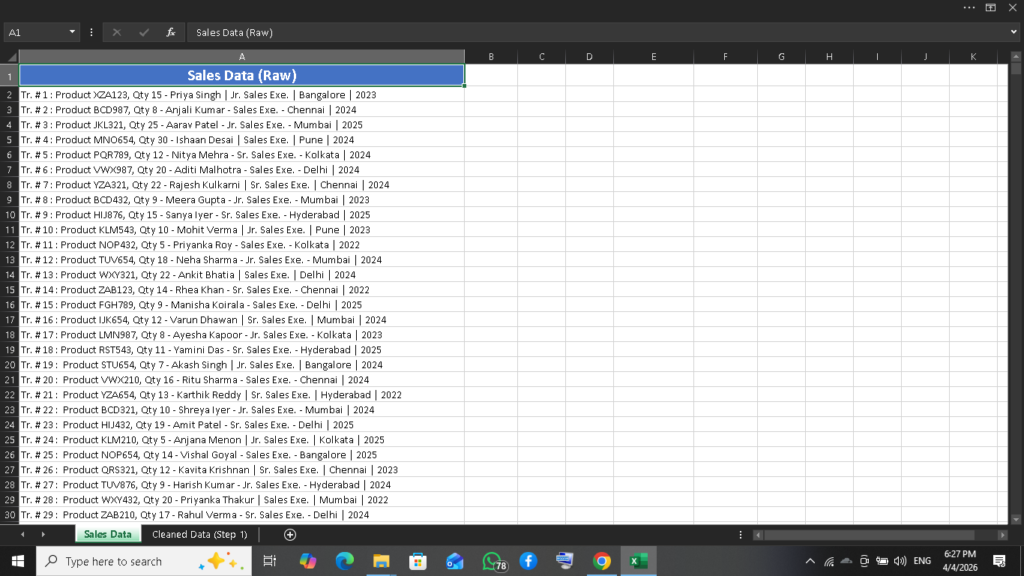This screenshot has width=1024, height=576.
Task: Open the Name Box dropdown arrow
Action: [72, 32]
